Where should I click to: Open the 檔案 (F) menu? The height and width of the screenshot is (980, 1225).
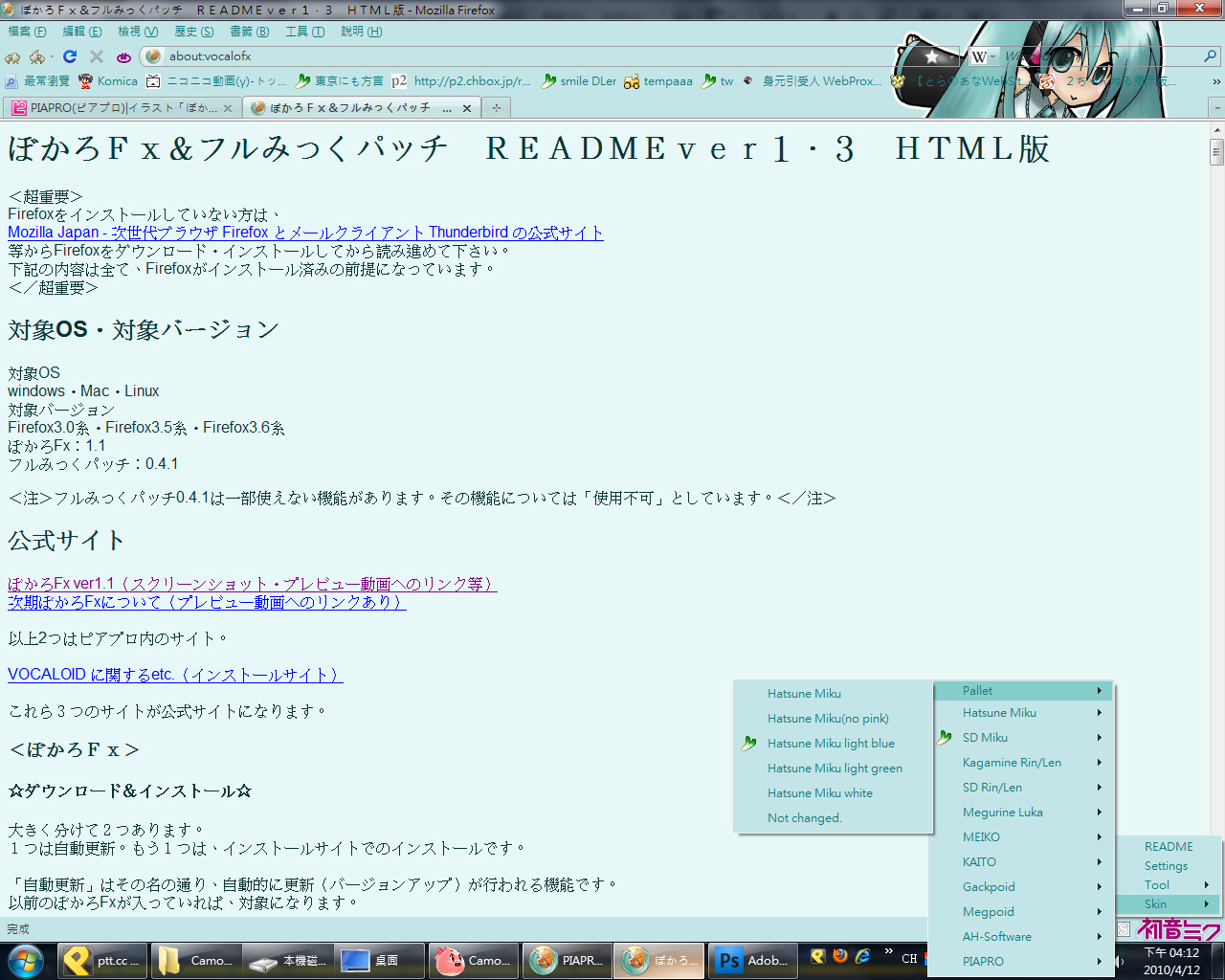click(27, 32)
